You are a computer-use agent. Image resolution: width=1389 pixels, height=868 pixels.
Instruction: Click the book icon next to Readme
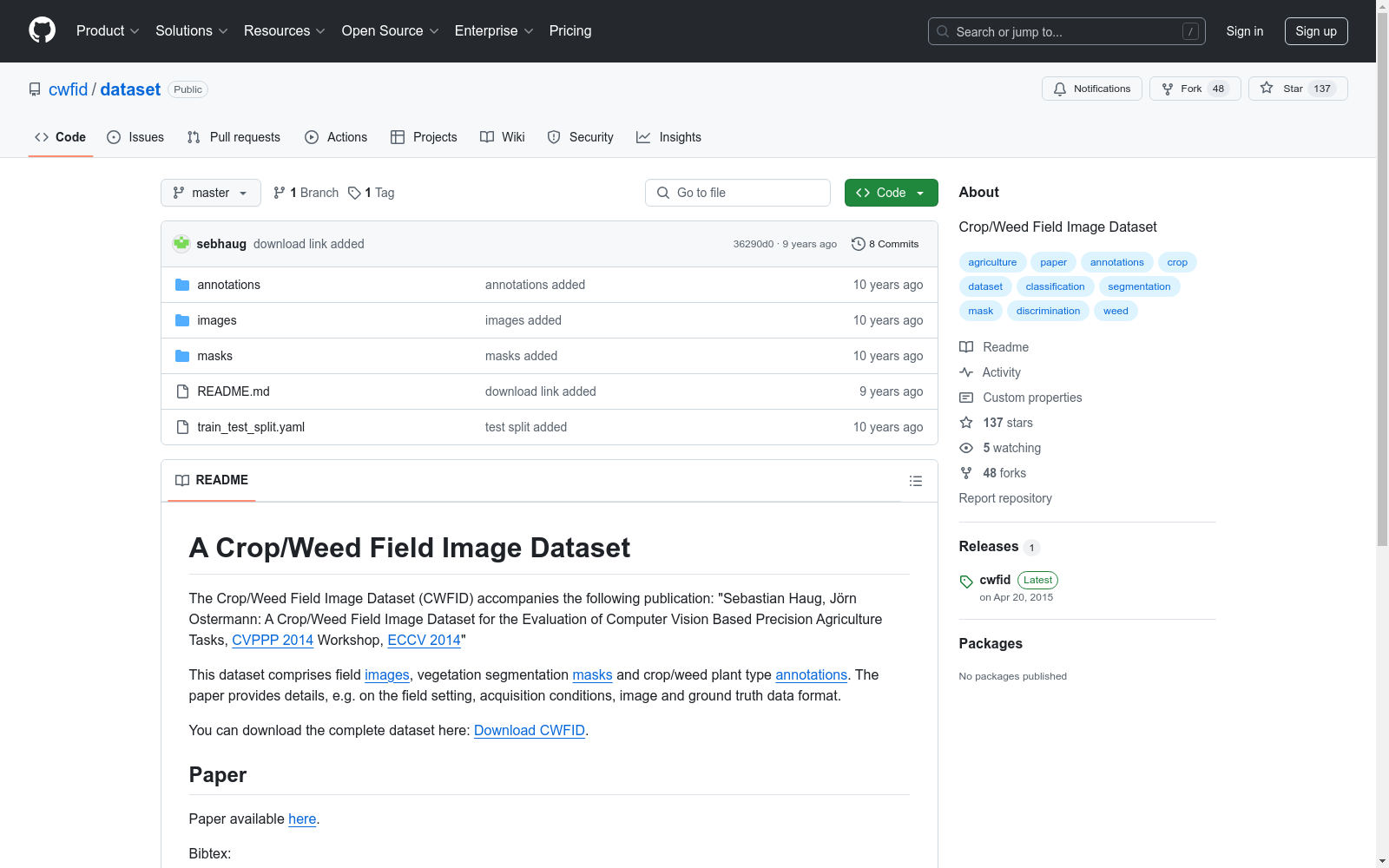point(966,347)
